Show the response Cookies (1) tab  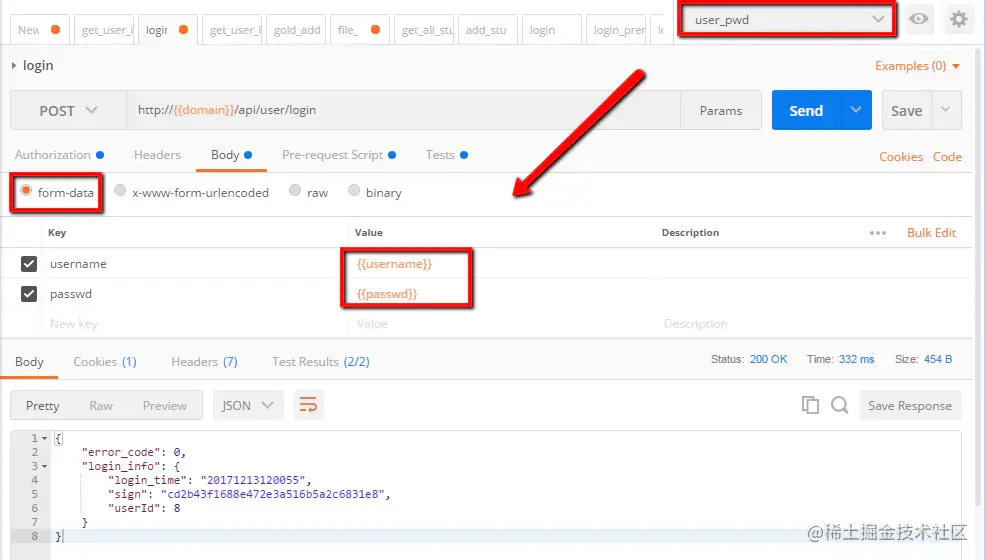click(x=105, y=362)
